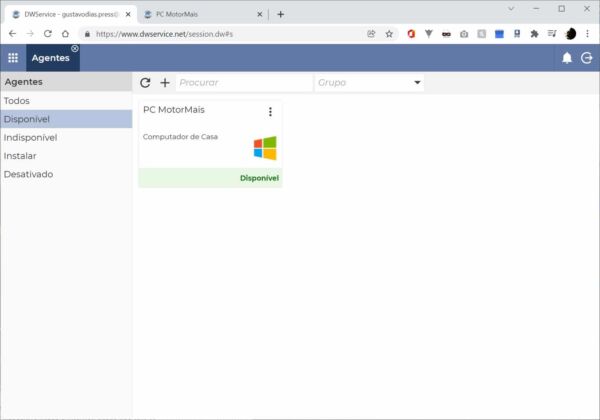Choose the Instalar sidebar option
Image resolution: width=600 pixels, height=420 pixels.
click(x=21, y=156)
